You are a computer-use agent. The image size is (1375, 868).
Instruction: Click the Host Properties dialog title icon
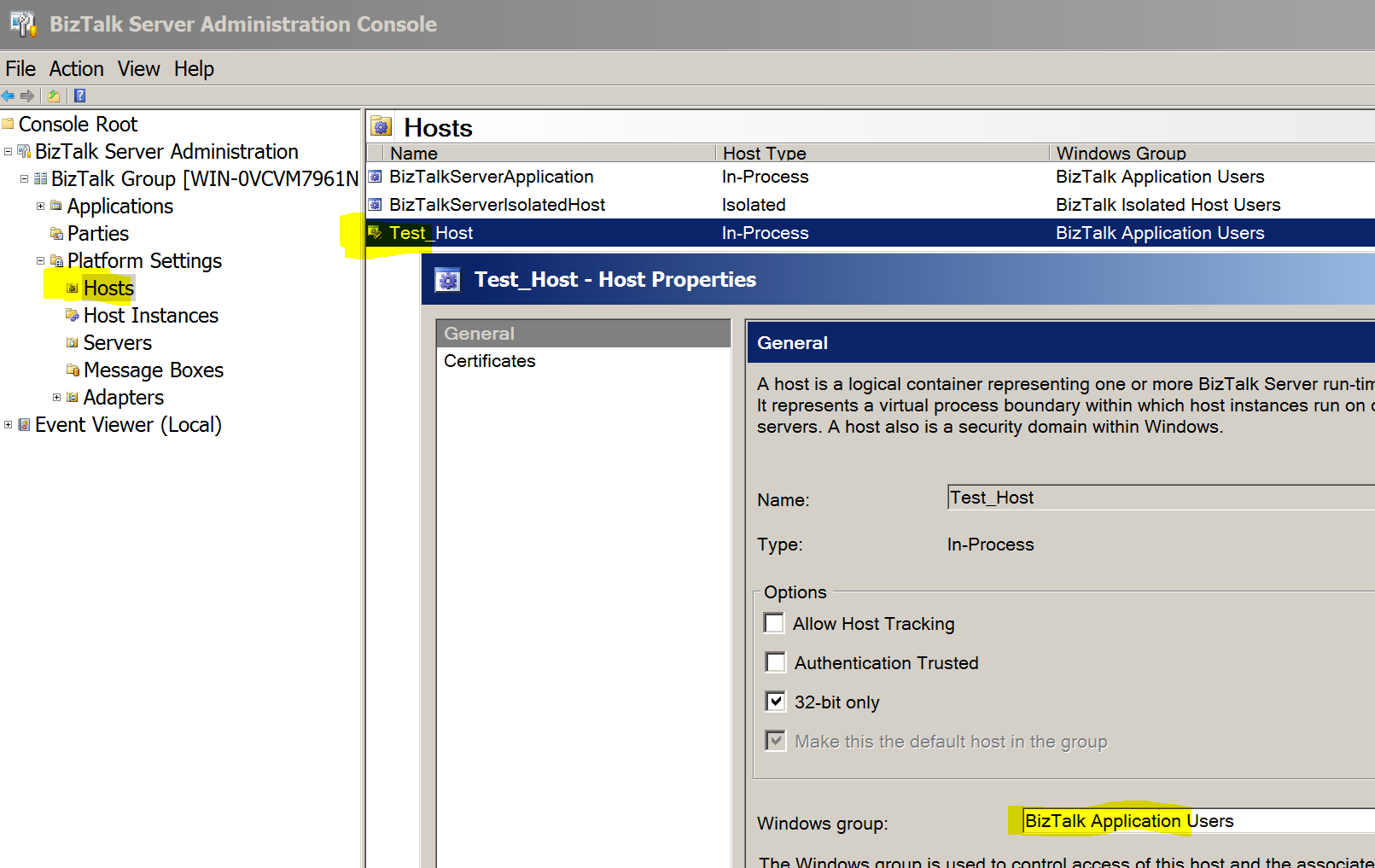coord(447,280)
